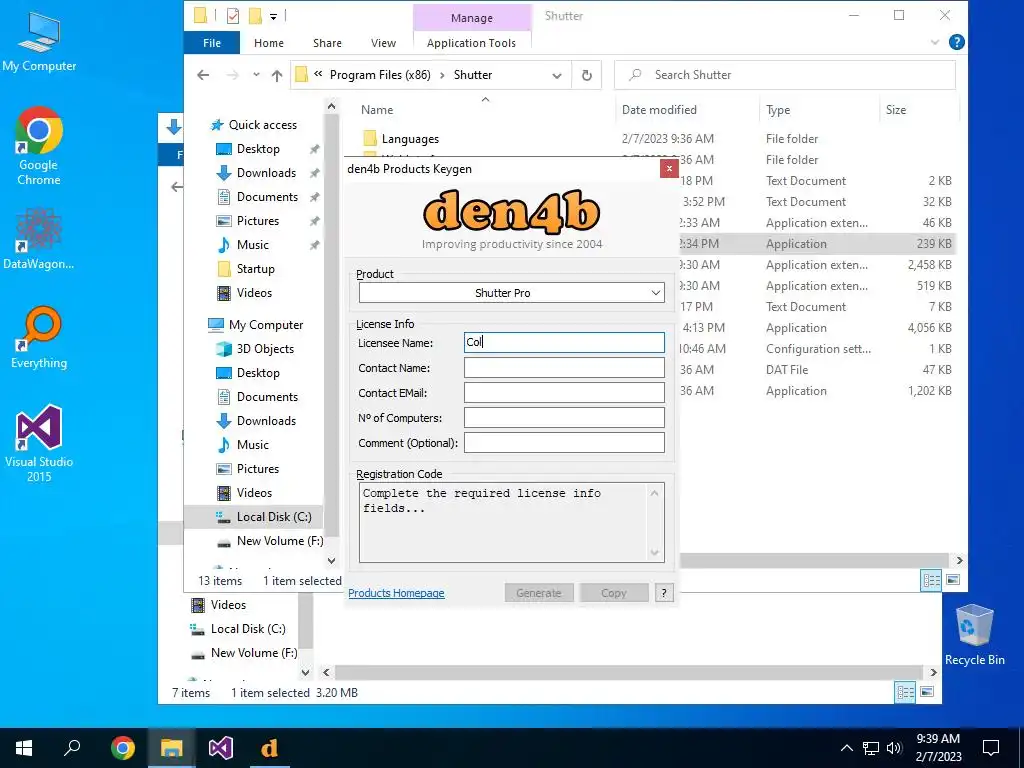Viewport: 1024px width, 768px height.
Task: Click the Contact Name field
Action: coord(564,368)
